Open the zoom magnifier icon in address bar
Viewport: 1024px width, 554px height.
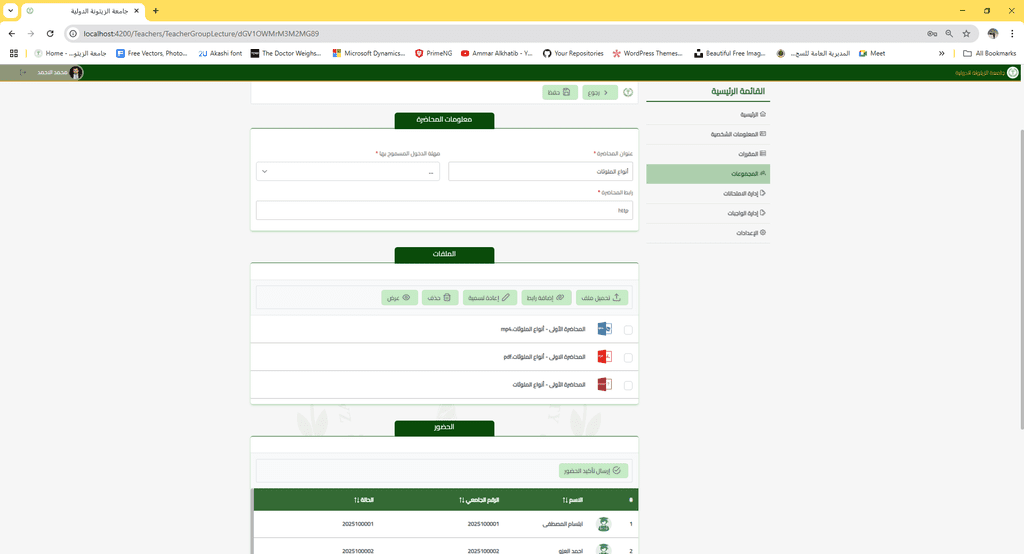pos(949,33)
